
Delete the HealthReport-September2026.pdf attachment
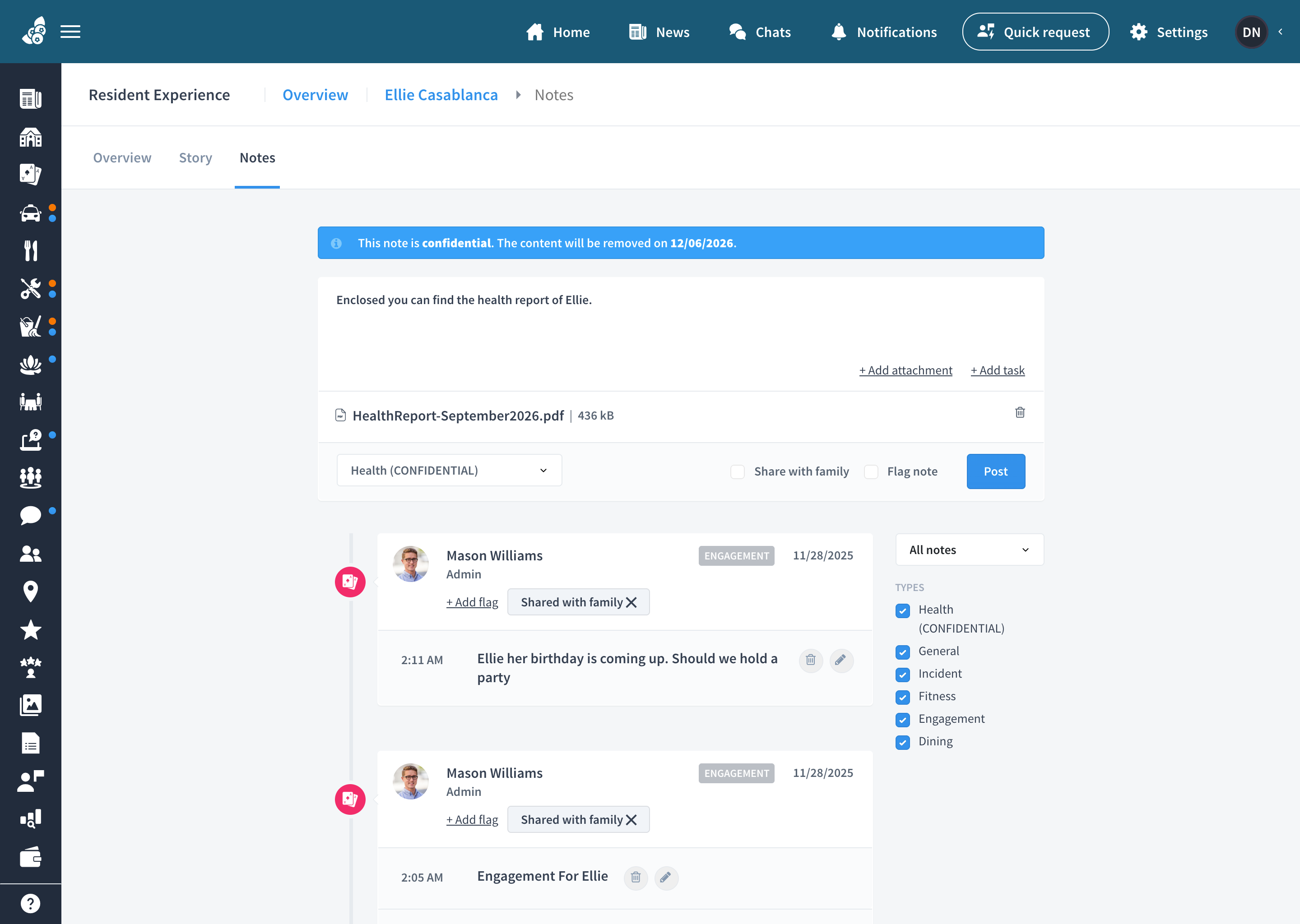1019,412
